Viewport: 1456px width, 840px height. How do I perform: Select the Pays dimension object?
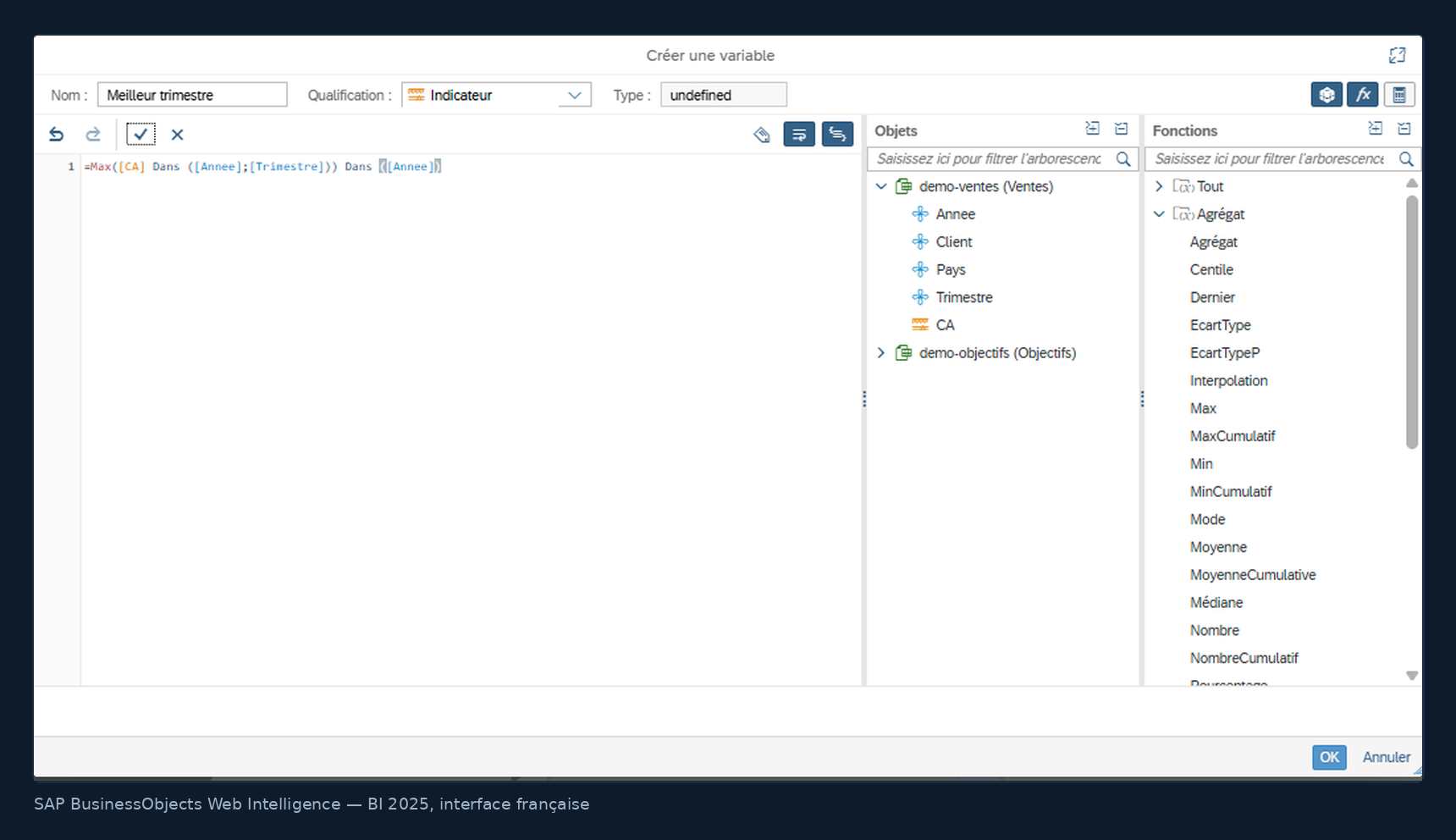[x=951, y=270]
